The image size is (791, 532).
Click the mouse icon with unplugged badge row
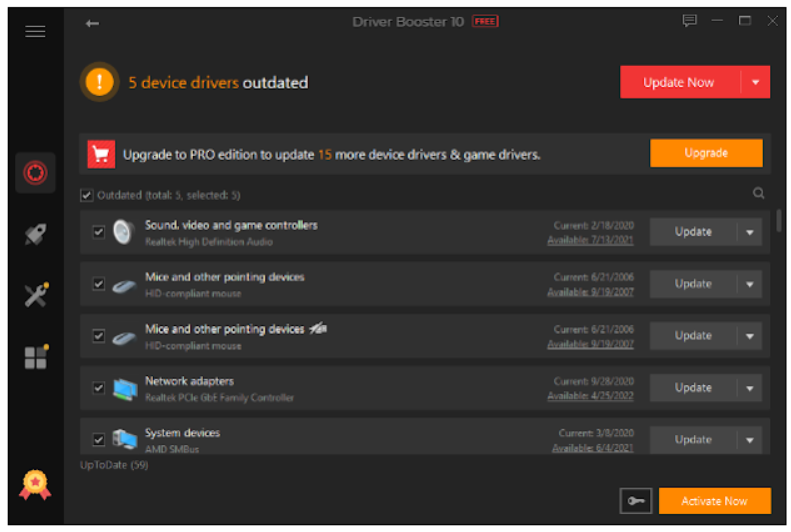tap(124, 338)
